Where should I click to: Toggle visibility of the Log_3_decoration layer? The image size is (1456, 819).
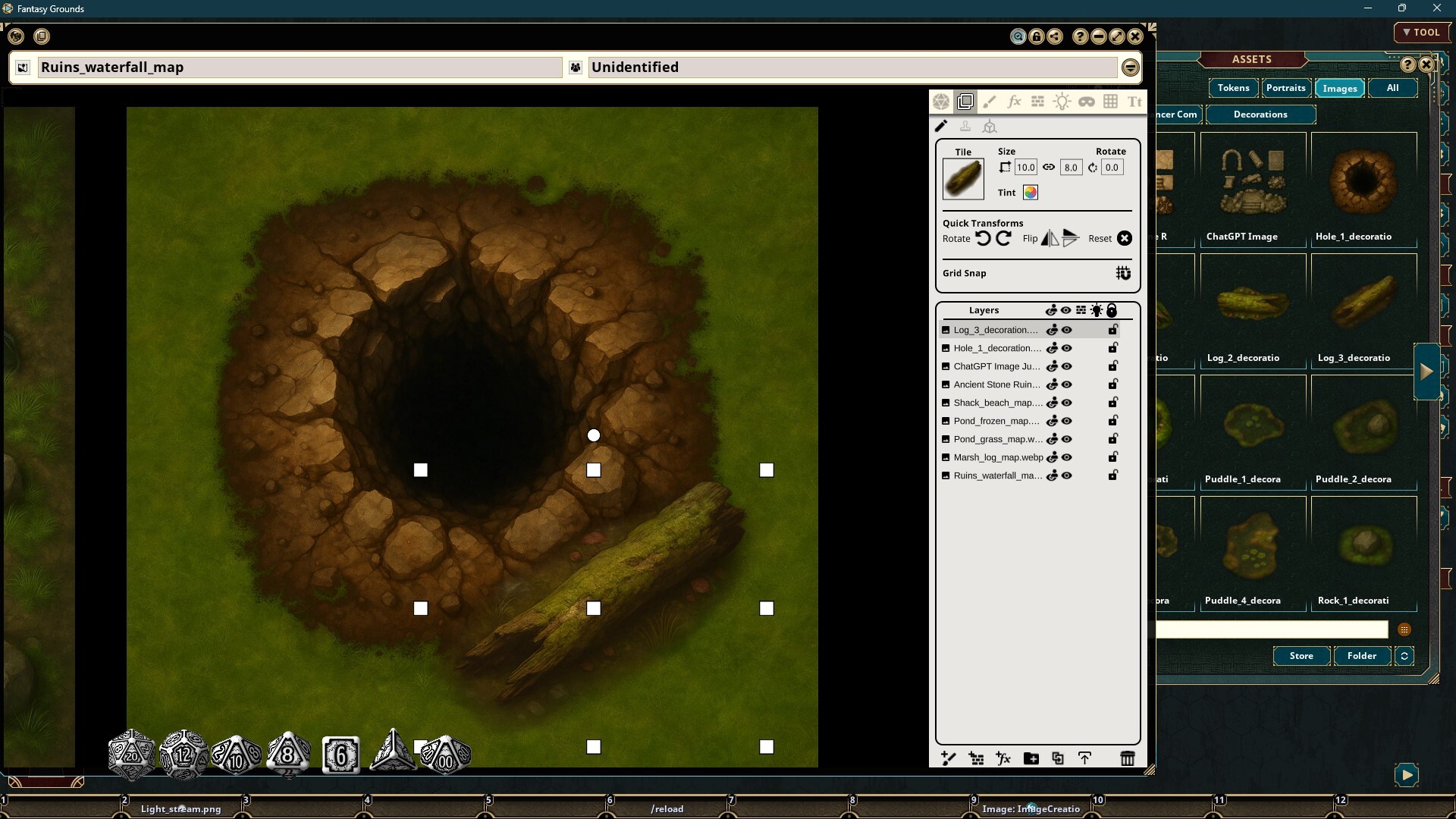point(1067,329)
